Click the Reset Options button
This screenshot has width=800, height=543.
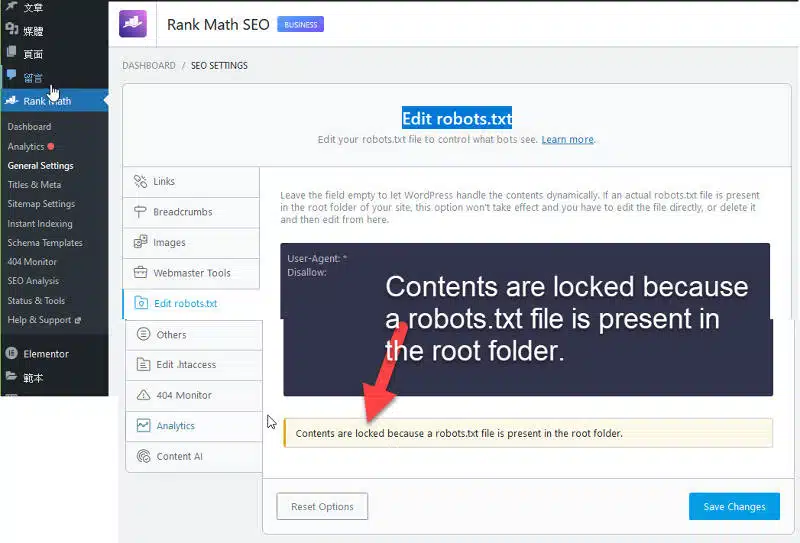[322, 506]
